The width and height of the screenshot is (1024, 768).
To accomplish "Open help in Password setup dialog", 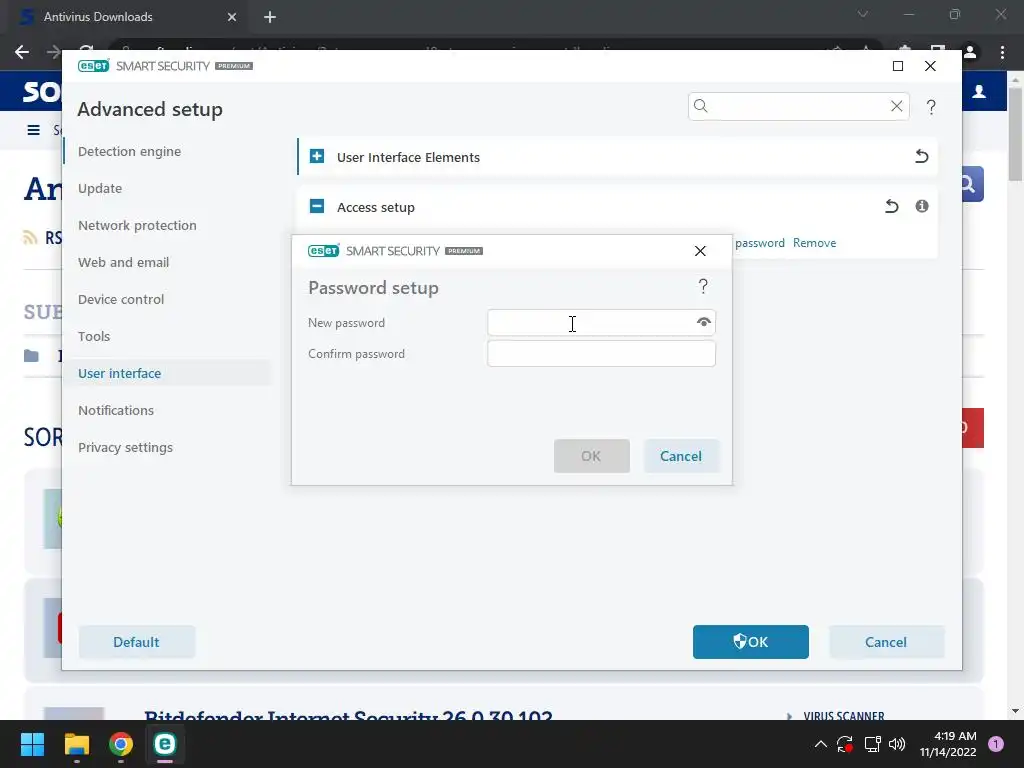I will coord(703,286).
